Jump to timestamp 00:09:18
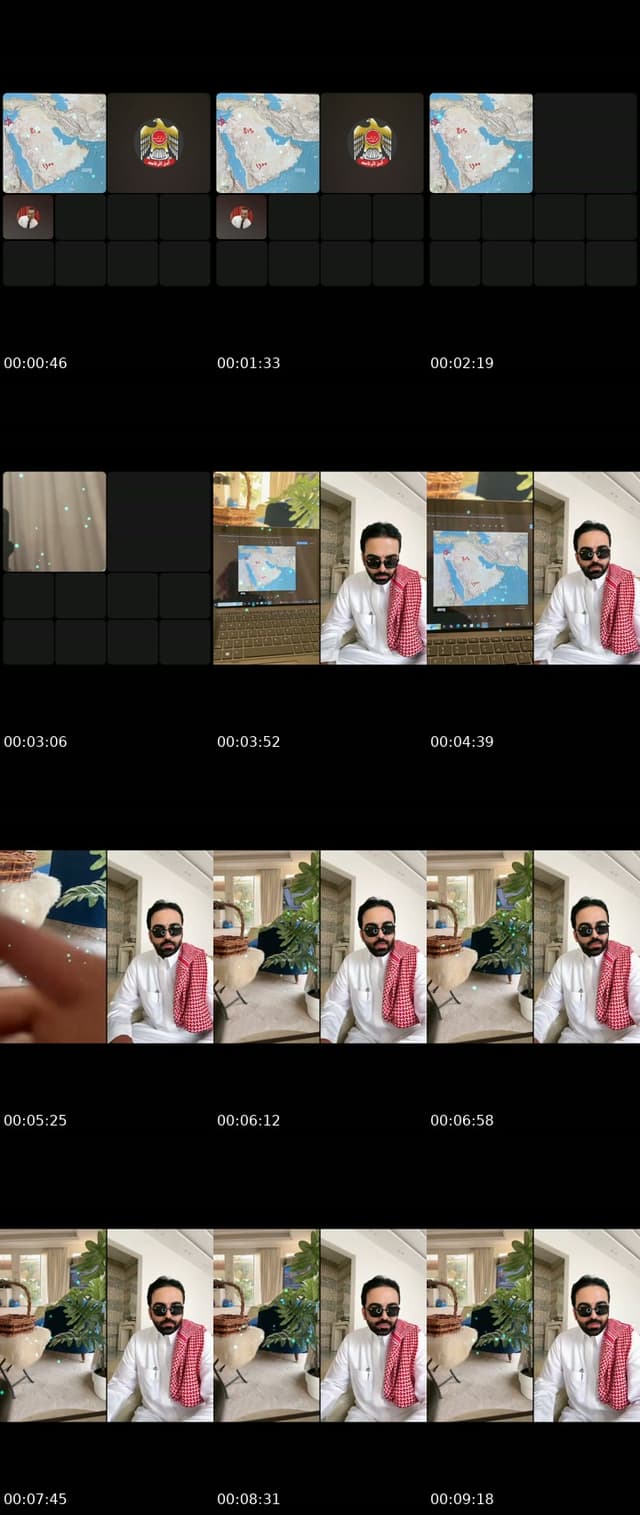 462,1499
